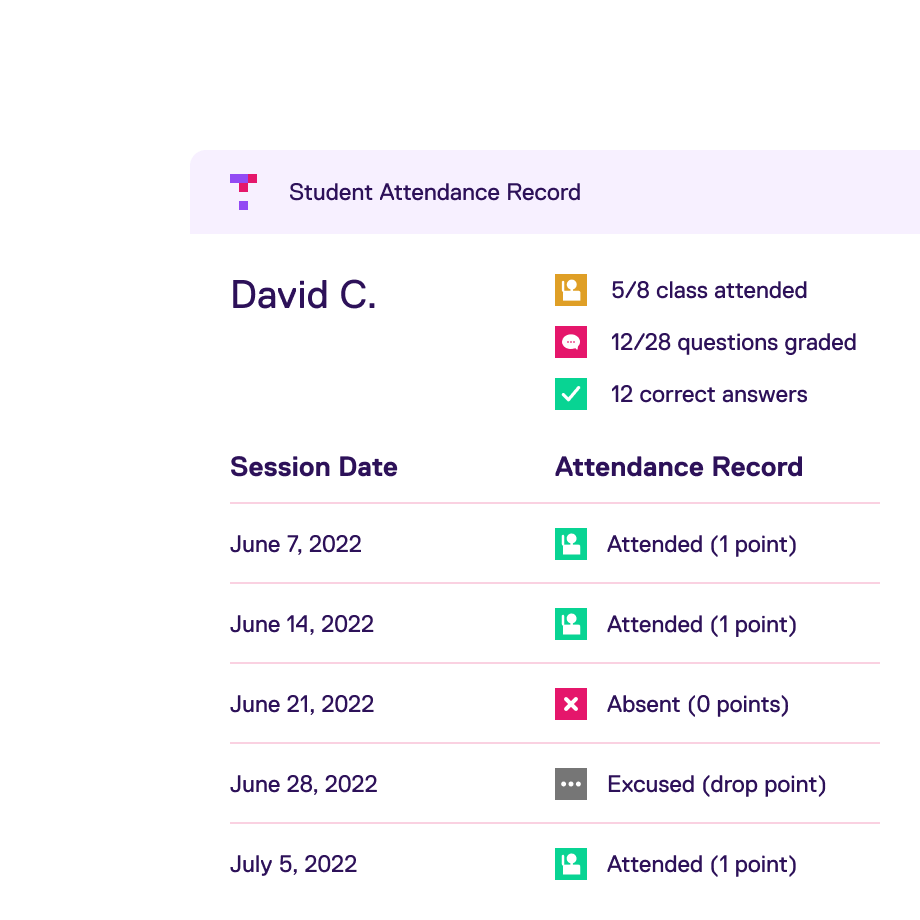
Task: Click the Attendance Record column header
Action: (x=678, y=467)
